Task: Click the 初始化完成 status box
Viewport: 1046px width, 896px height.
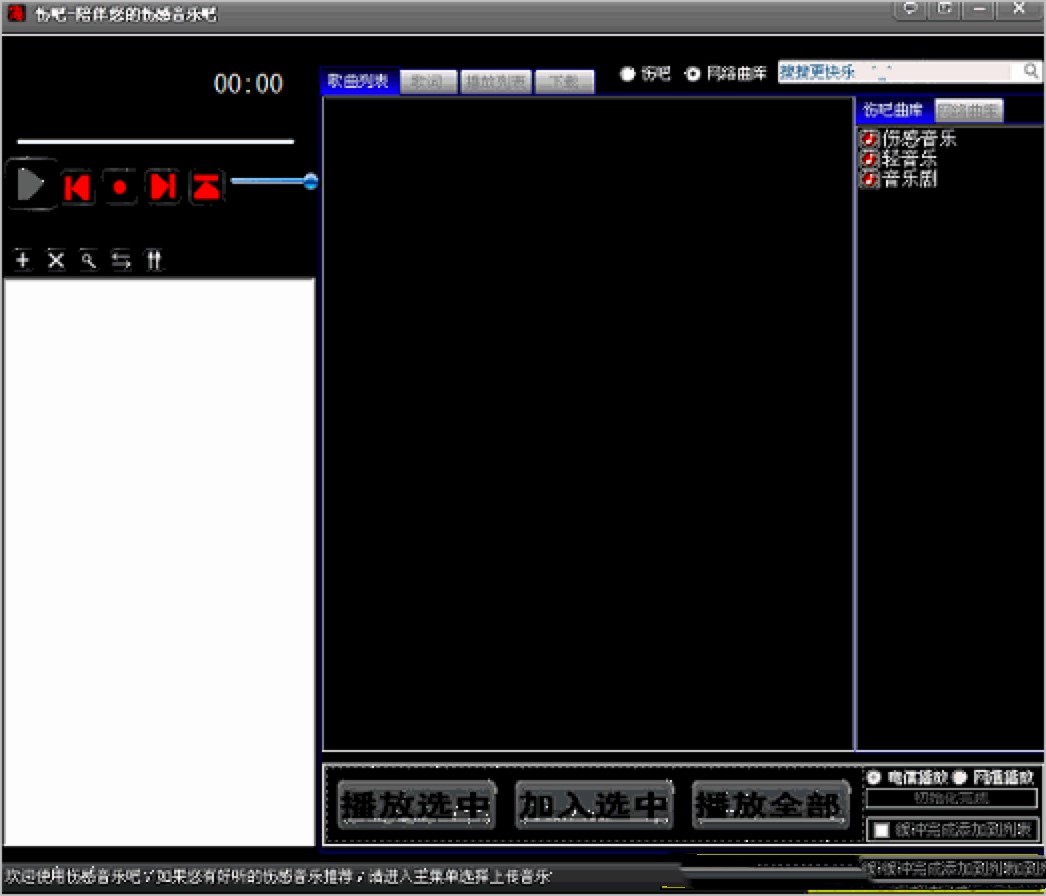Action: coord(951,798)
